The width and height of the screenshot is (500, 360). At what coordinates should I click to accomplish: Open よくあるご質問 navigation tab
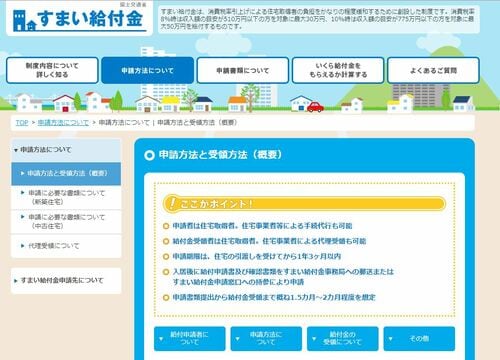point(433,70)
